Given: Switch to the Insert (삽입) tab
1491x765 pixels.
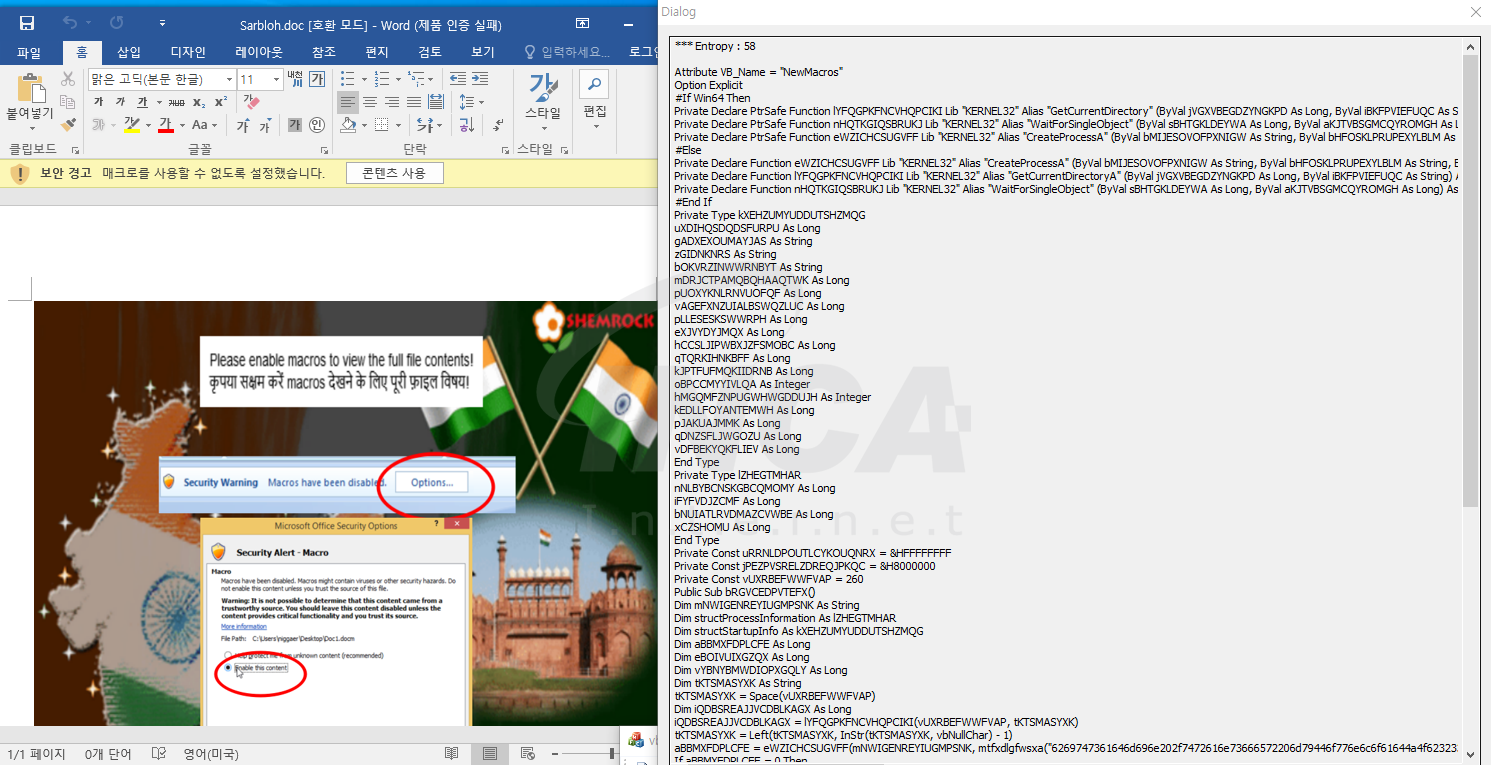Looking at the screenshot, I should click(x=129, y=52).
